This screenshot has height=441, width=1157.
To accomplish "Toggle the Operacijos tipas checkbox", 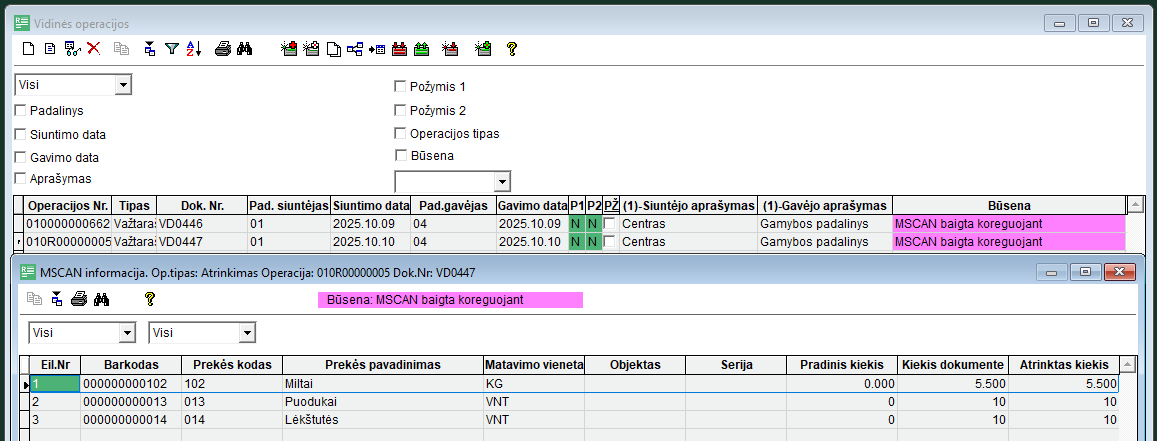I will (401, 133).
